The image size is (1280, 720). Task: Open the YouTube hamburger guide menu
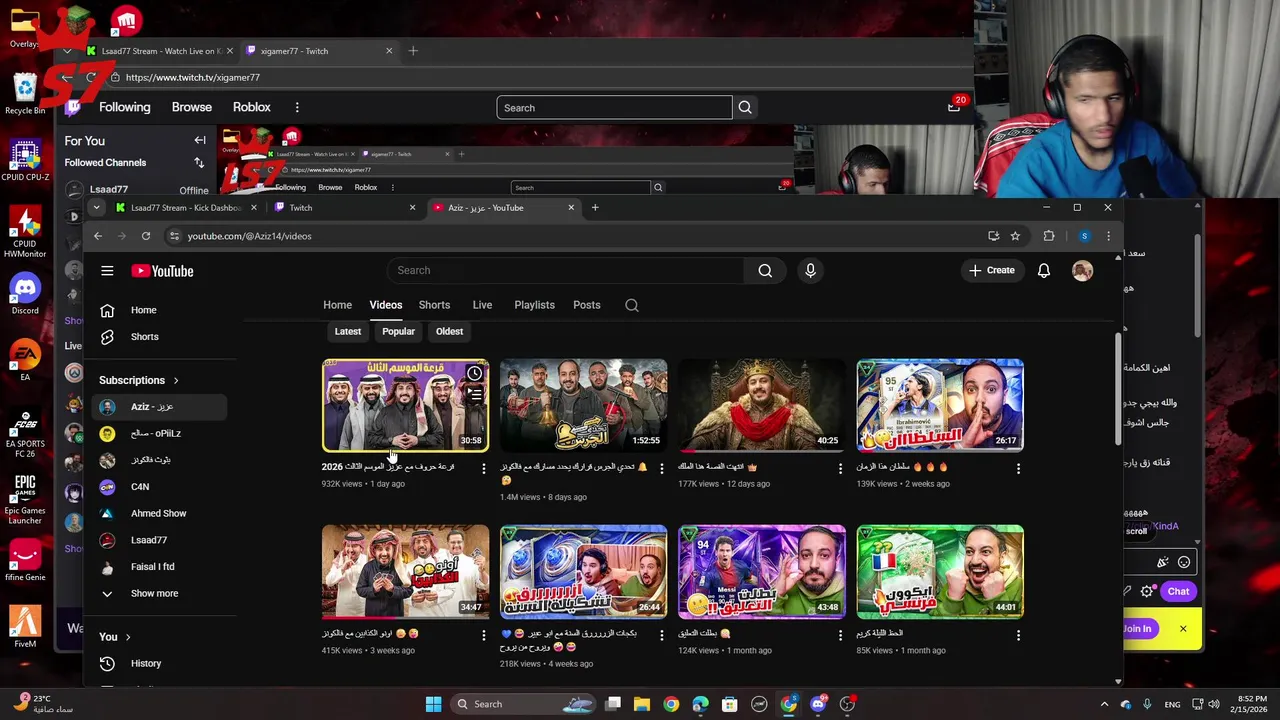[107, 271]
